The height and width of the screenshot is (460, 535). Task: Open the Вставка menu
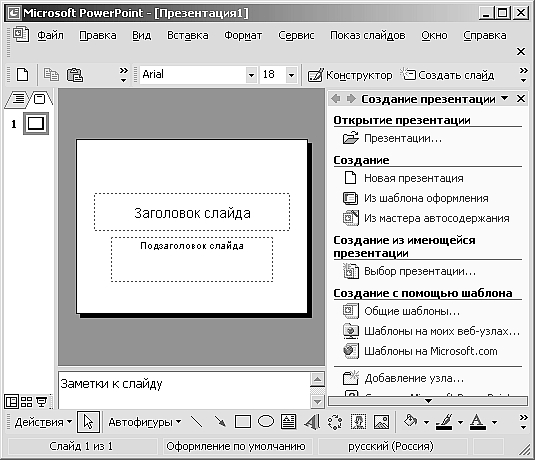(x=187, y=35)
